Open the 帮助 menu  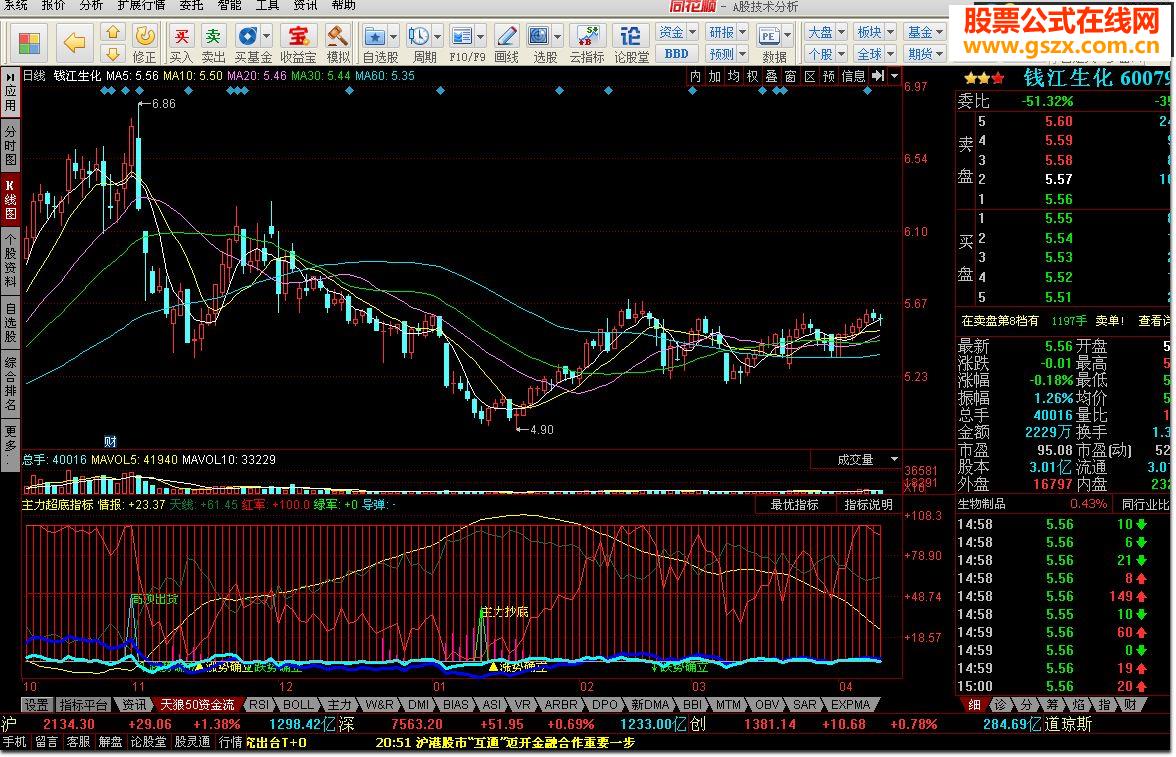point(344,5)
